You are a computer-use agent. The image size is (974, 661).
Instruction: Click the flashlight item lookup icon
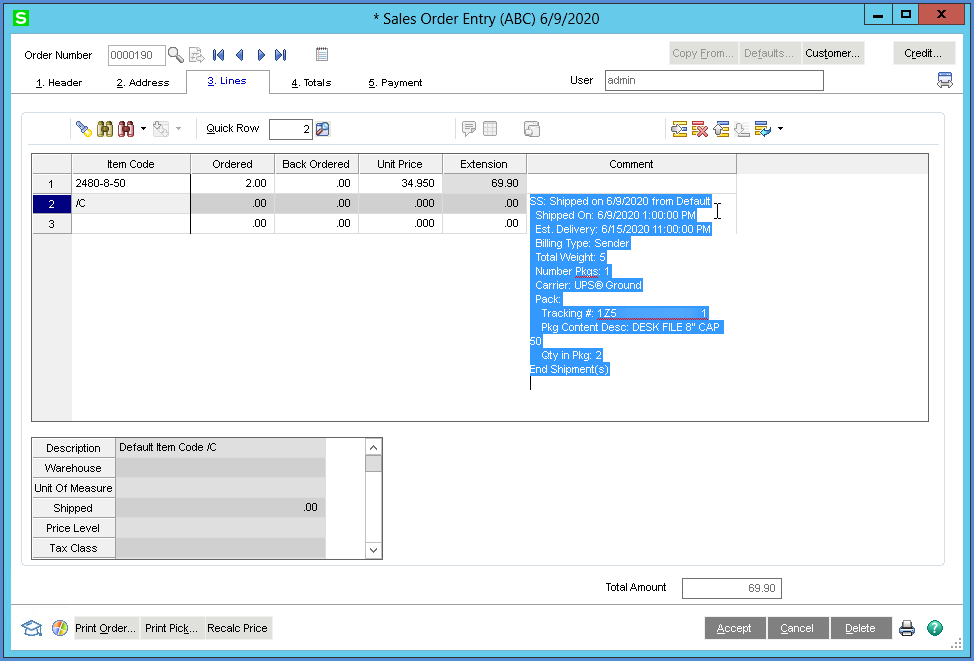click(84, 129)
